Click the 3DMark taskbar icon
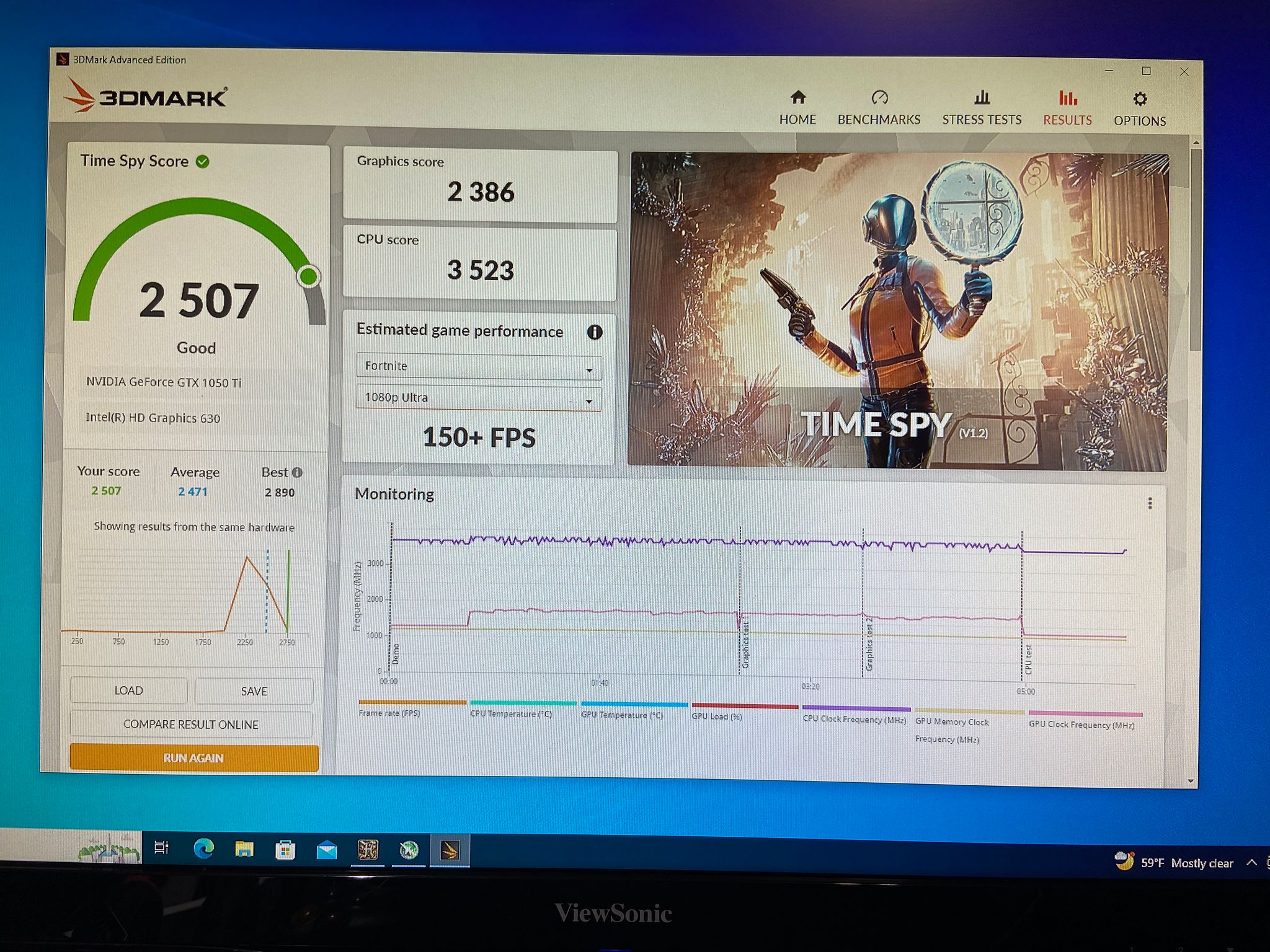The image size is (1270, 952). pos(450,850)
